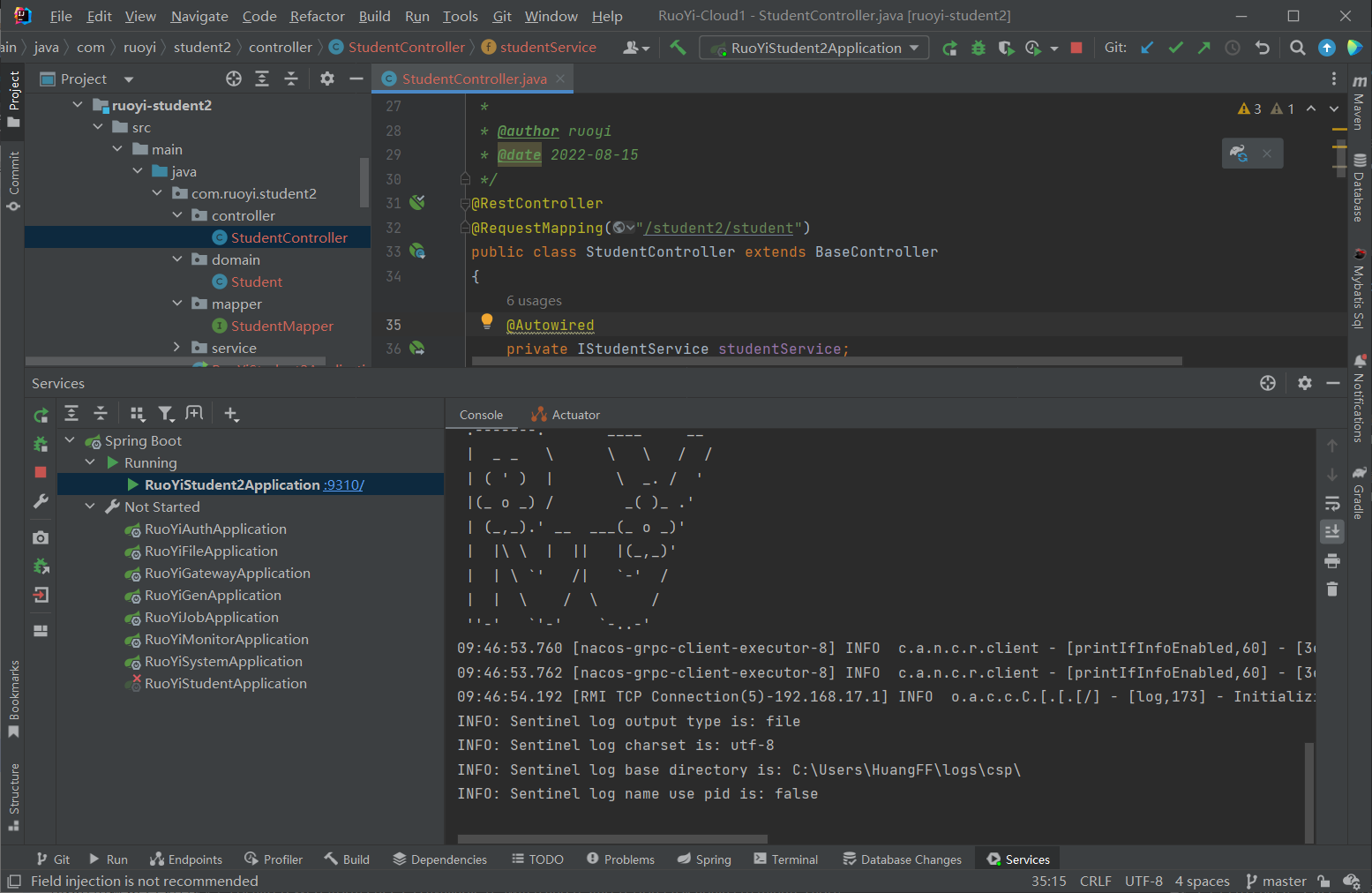Open the Database tool window
Screen dimensions: 1372x893
click(1360, 187)
